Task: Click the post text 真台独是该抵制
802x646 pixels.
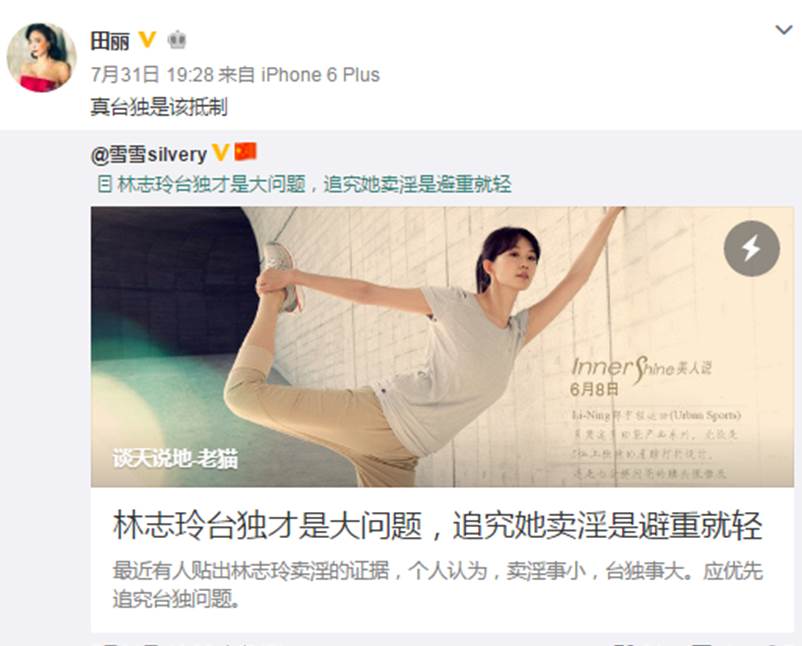Action: (x=159, y=107)
